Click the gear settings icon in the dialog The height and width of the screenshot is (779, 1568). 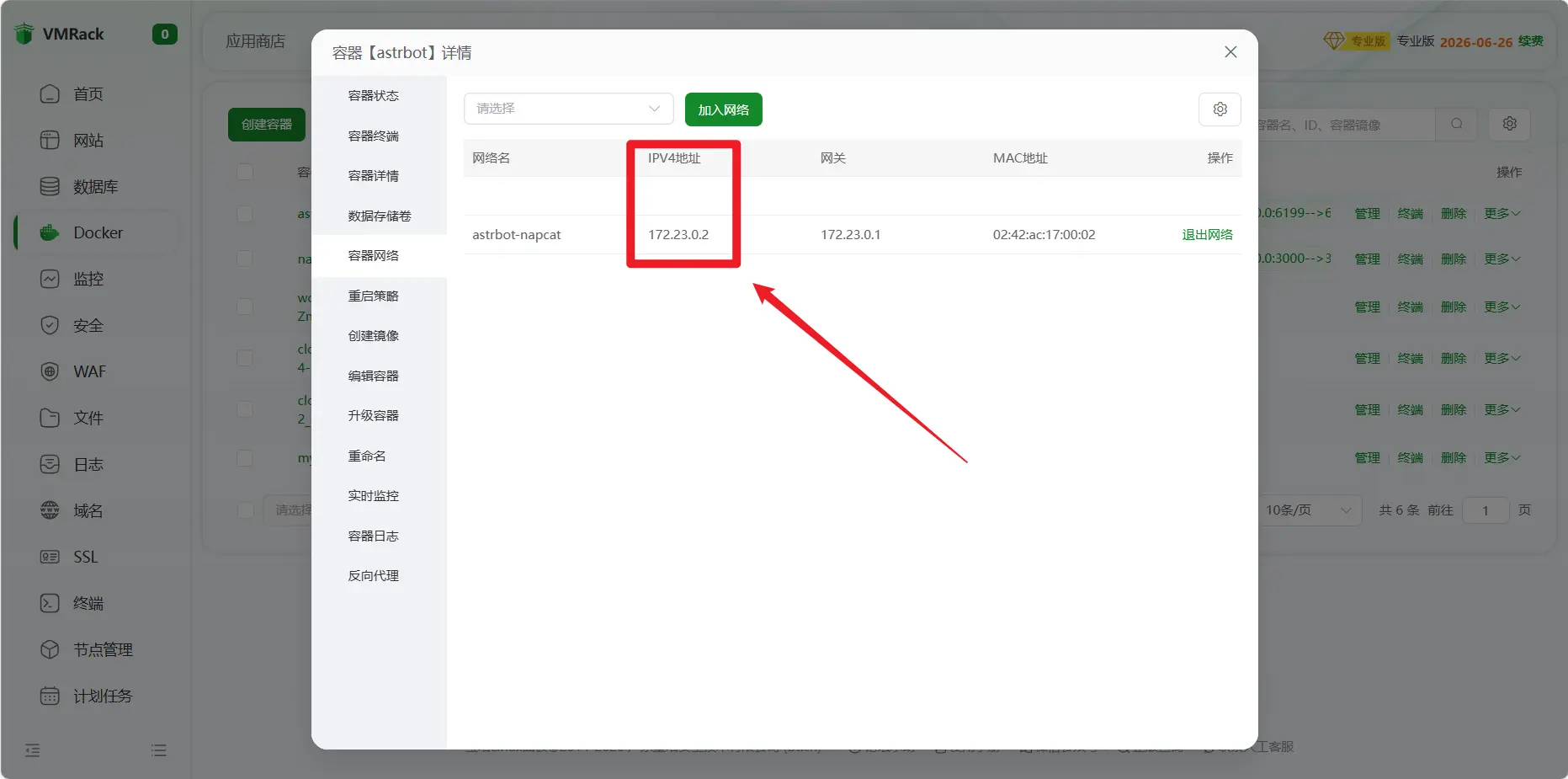[1220, 109]
